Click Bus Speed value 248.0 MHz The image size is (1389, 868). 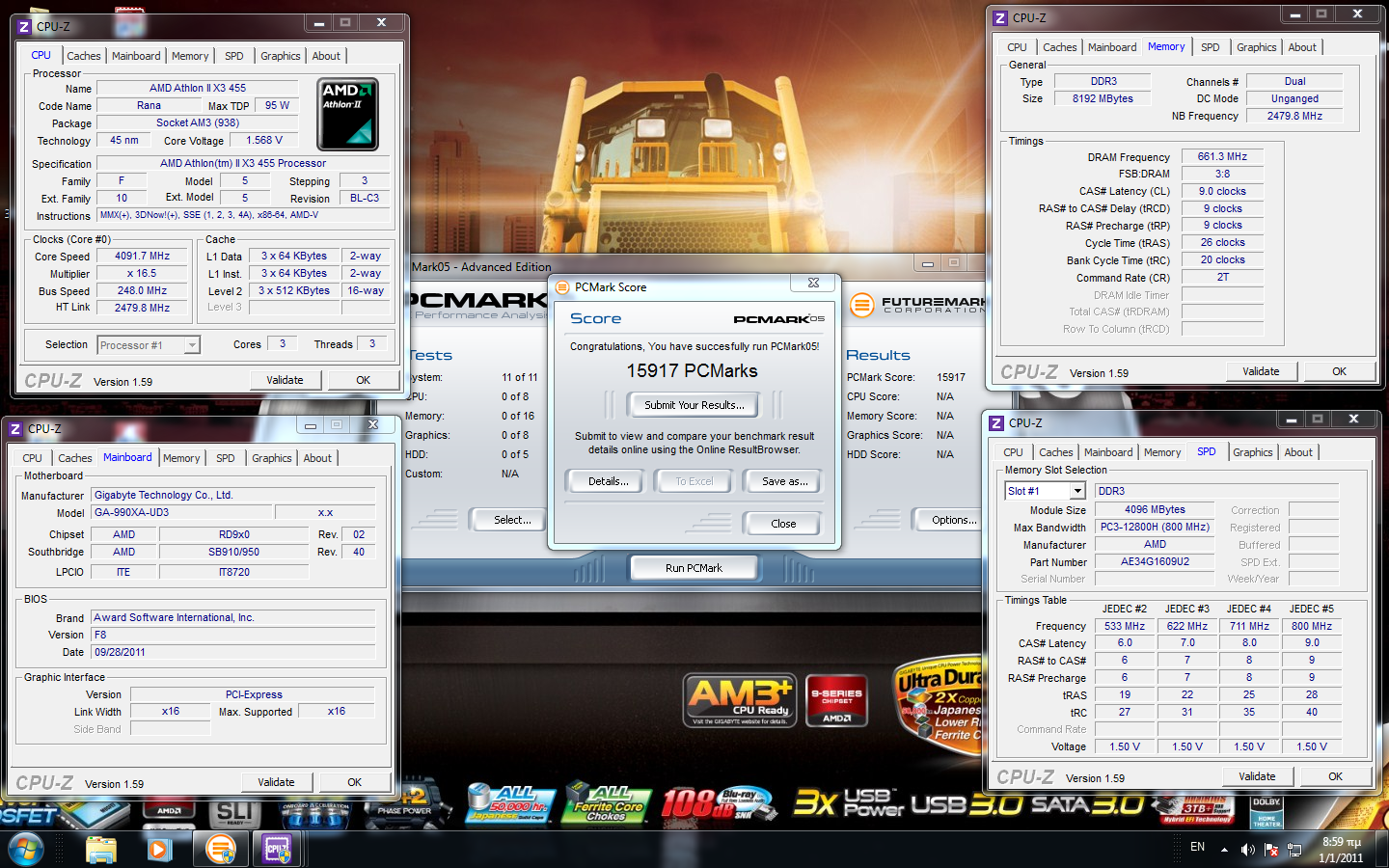142,290
